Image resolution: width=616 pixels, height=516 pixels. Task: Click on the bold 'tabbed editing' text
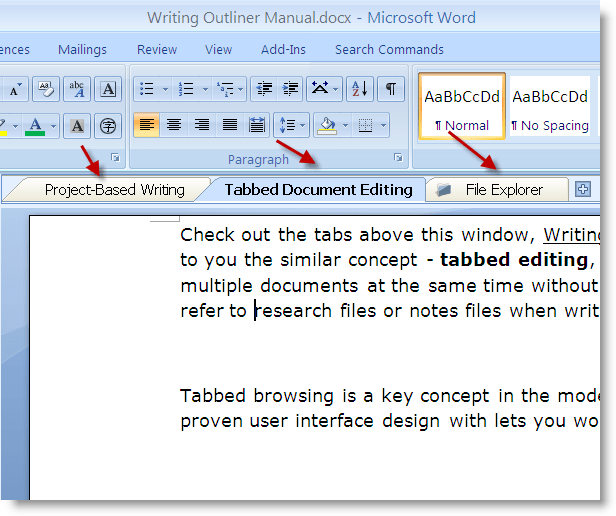click(x=514, y=260)
